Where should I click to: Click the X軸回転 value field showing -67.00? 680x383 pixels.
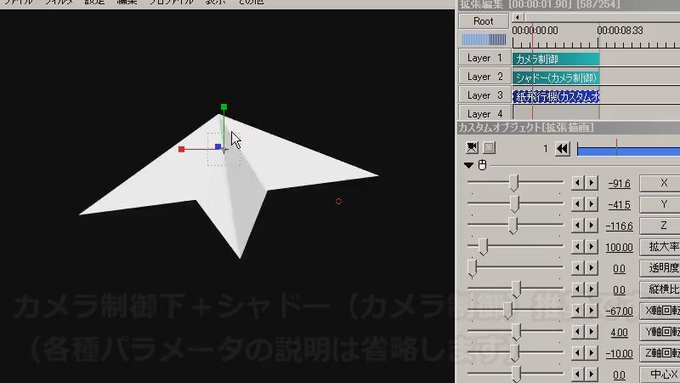tap(619, 311)
